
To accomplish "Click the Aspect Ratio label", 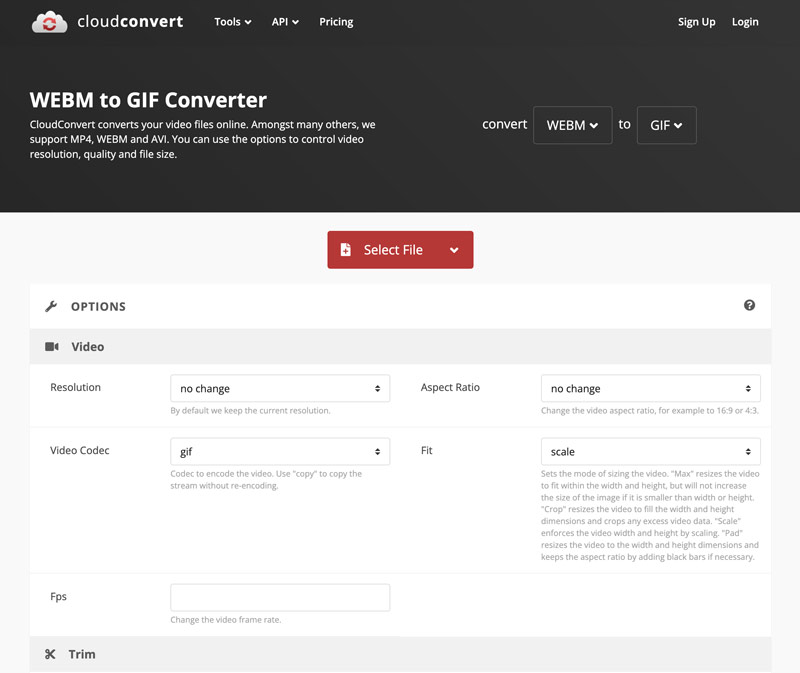I will [x=450, y=387].
